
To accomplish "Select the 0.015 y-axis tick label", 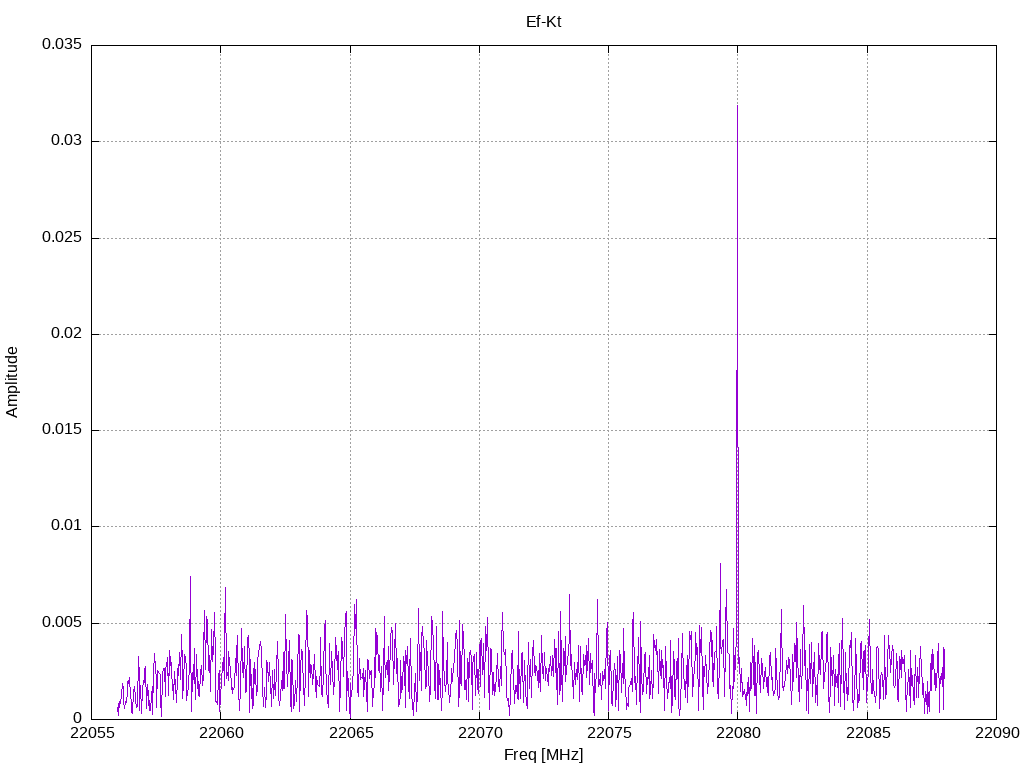I will (61, 430).
